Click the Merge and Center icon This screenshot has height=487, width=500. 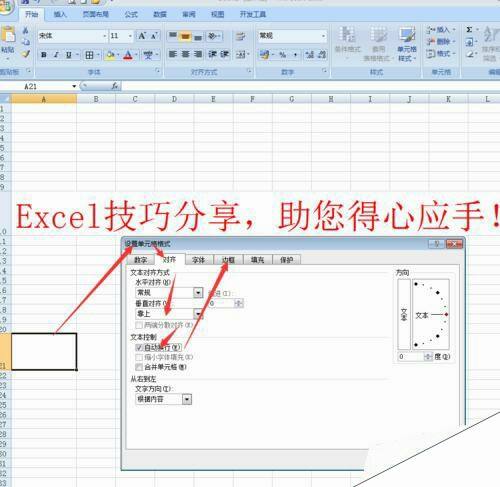tap(241, 54)
